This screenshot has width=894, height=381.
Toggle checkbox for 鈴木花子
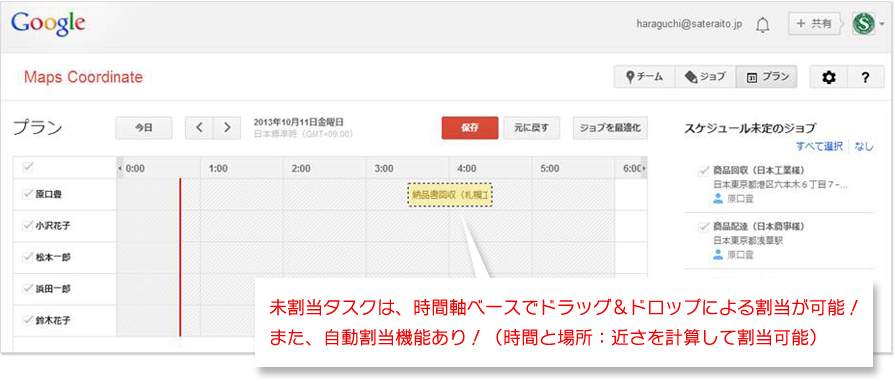coord(27,320)
